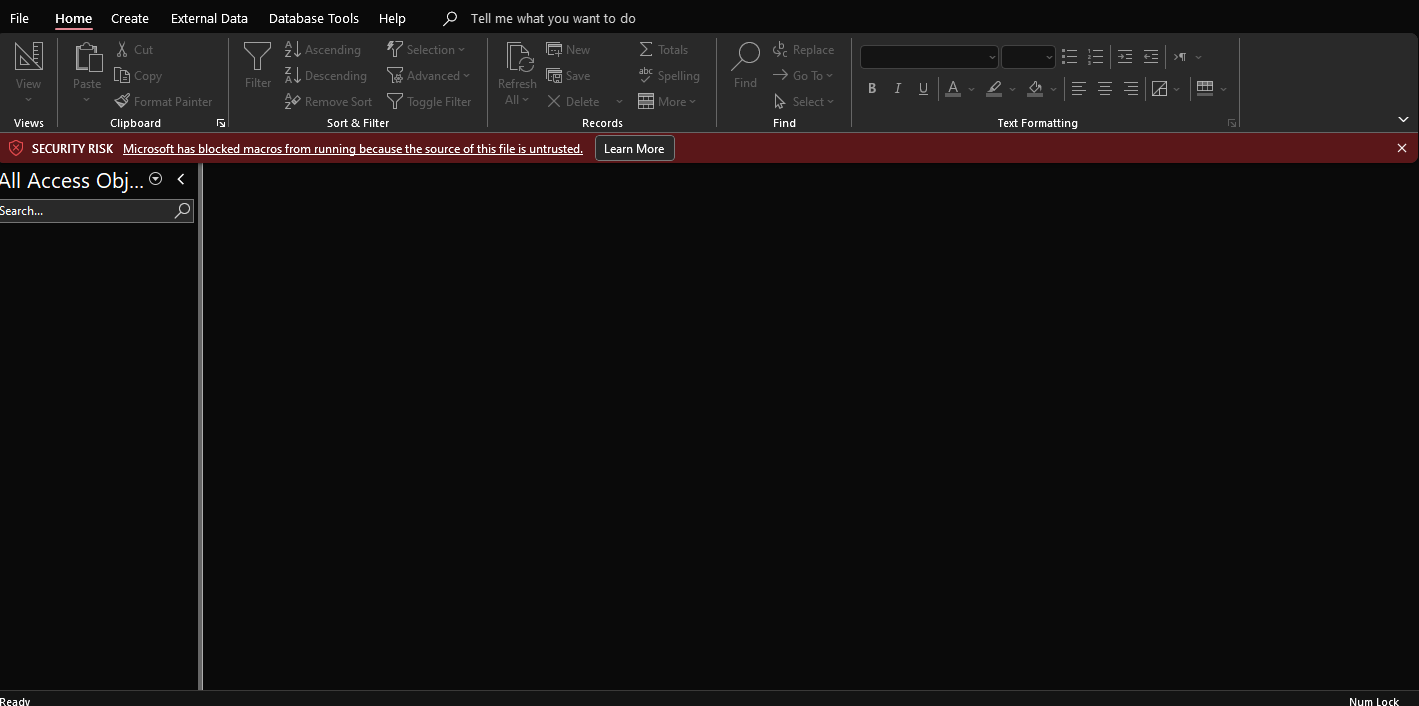Click the Cut scissors command
Image resolution: width=1419 pixels, height=706 pixels.
[x=134, y=49]
